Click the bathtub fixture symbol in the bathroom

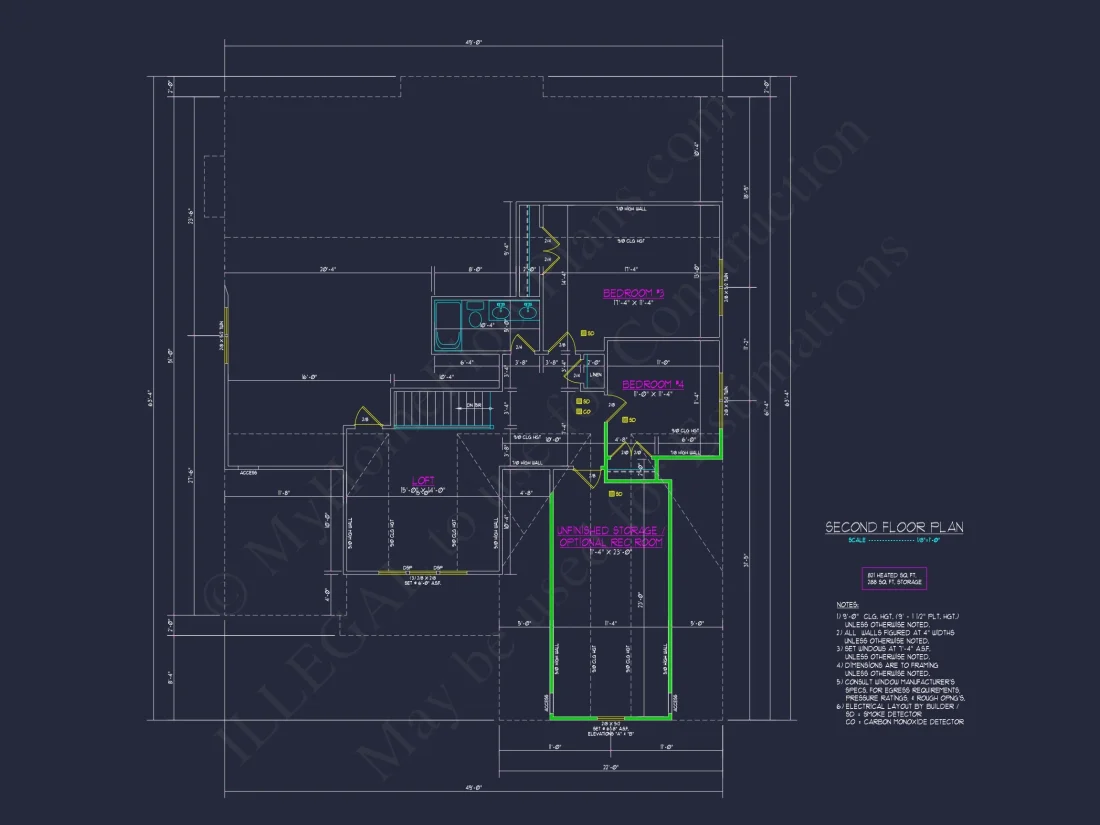coord(448,325)
